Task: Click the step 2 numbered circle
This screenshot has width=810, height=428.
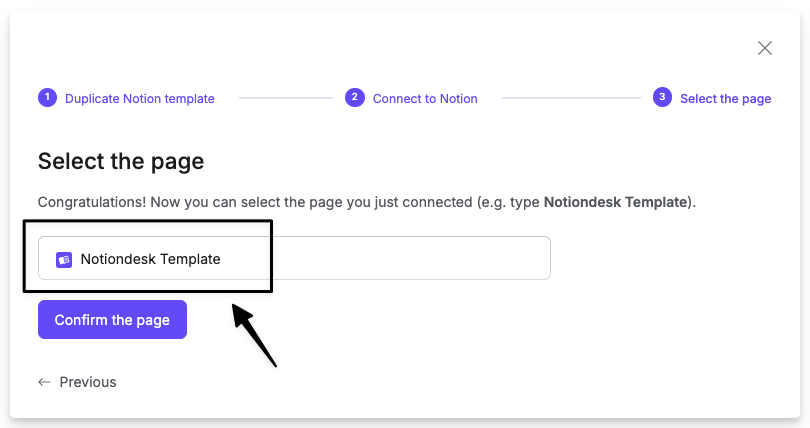Action: point(355,97)
